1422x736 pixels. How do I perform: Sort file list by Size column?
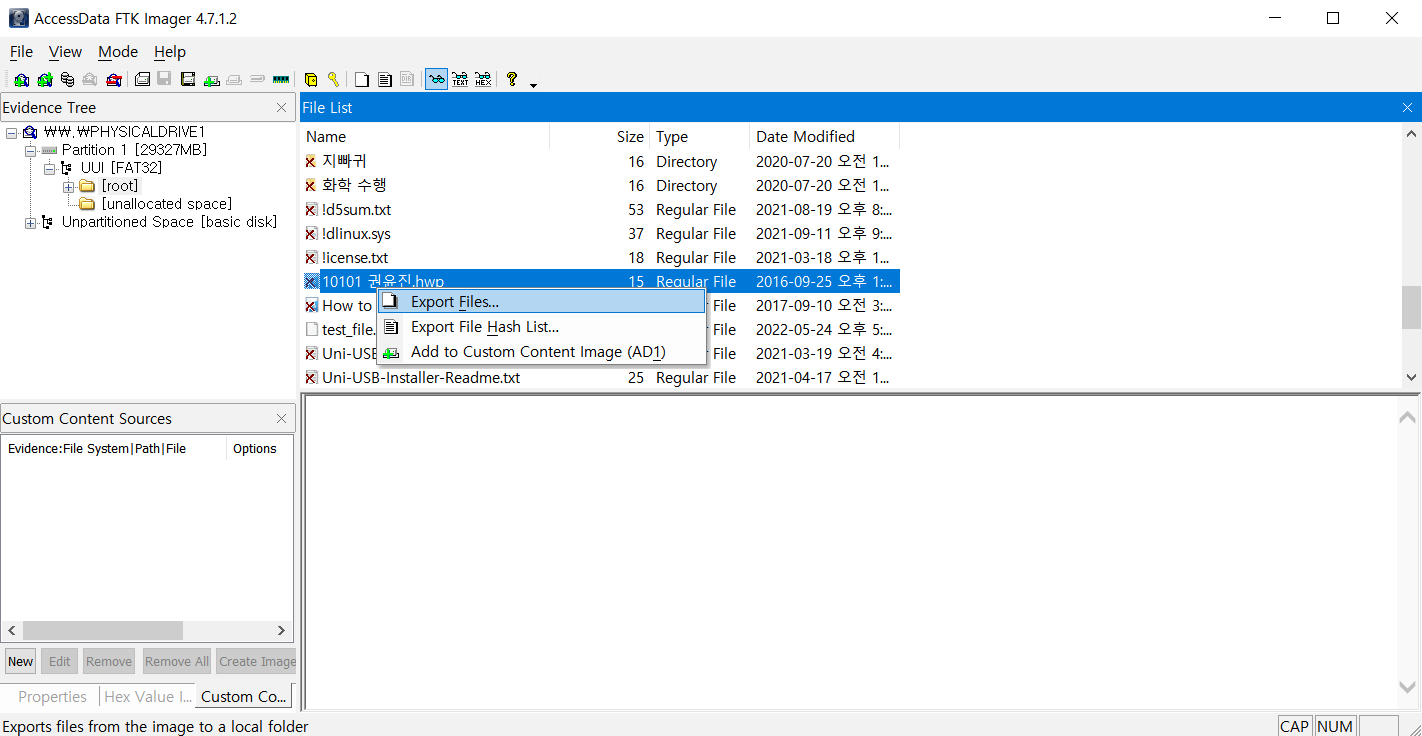(600, 137)
